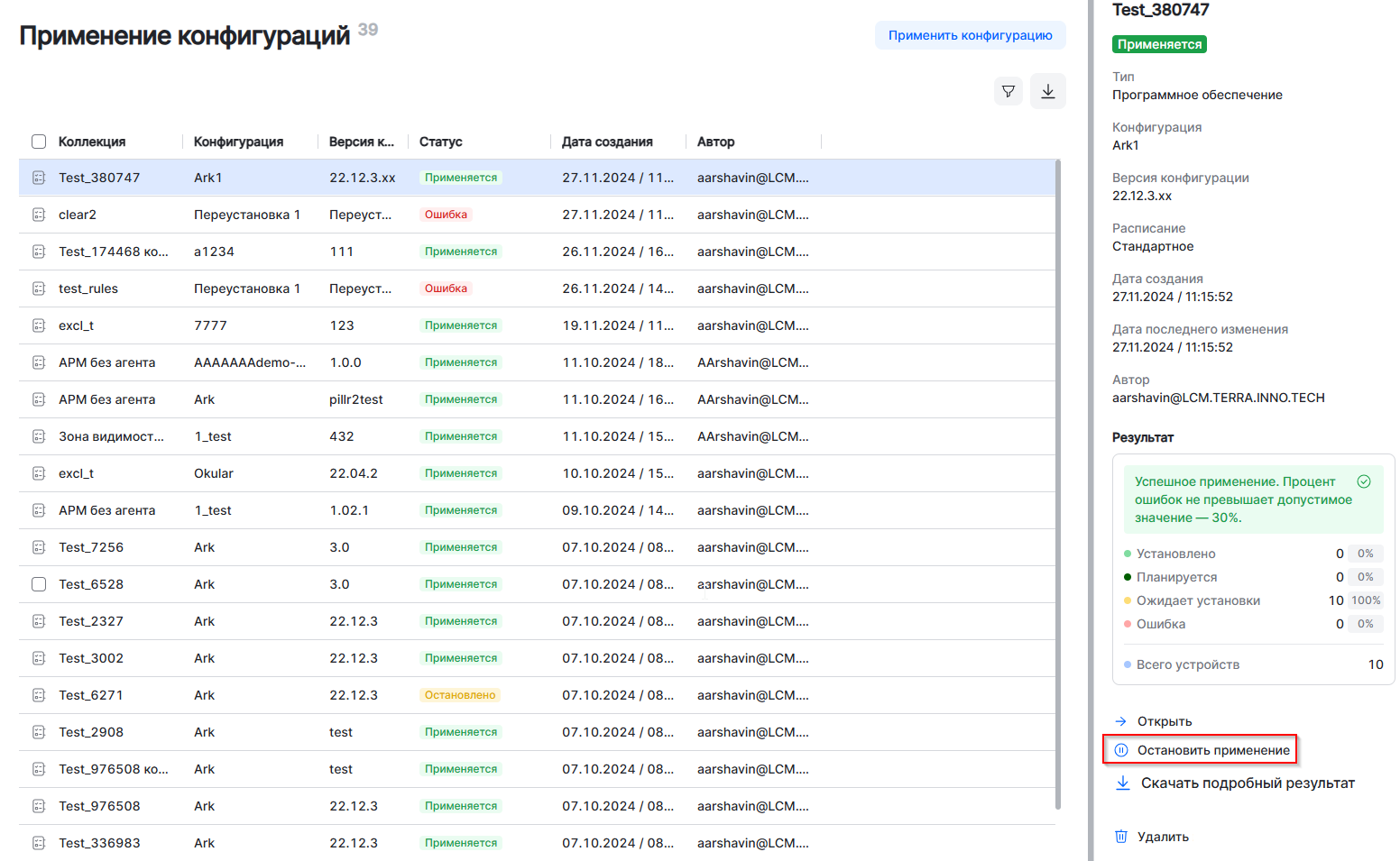Sort by the Статус column header
The image size is (1400, 861).
[440, 142]
